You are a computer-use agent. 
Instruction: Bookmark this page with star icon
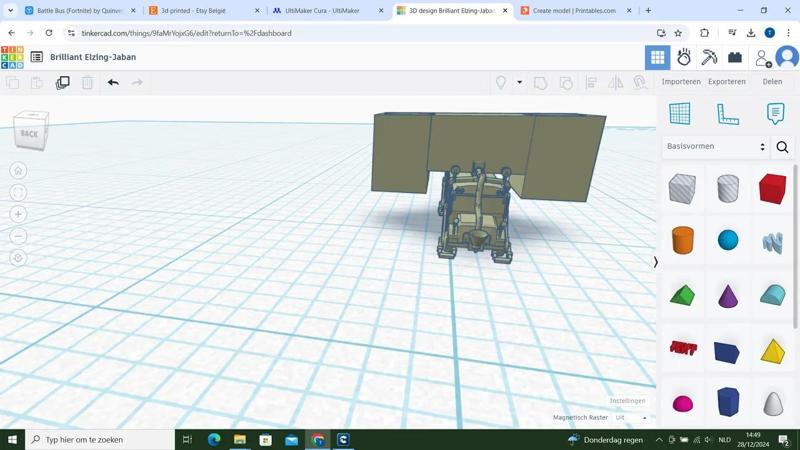678,33
